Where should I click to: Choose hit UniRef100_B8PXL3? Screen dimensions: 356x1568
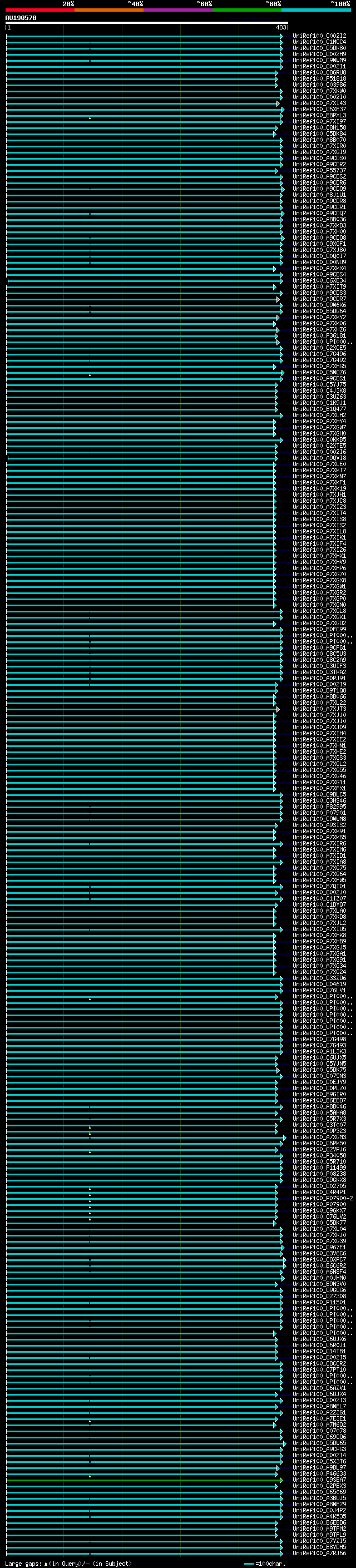[319, 116]
